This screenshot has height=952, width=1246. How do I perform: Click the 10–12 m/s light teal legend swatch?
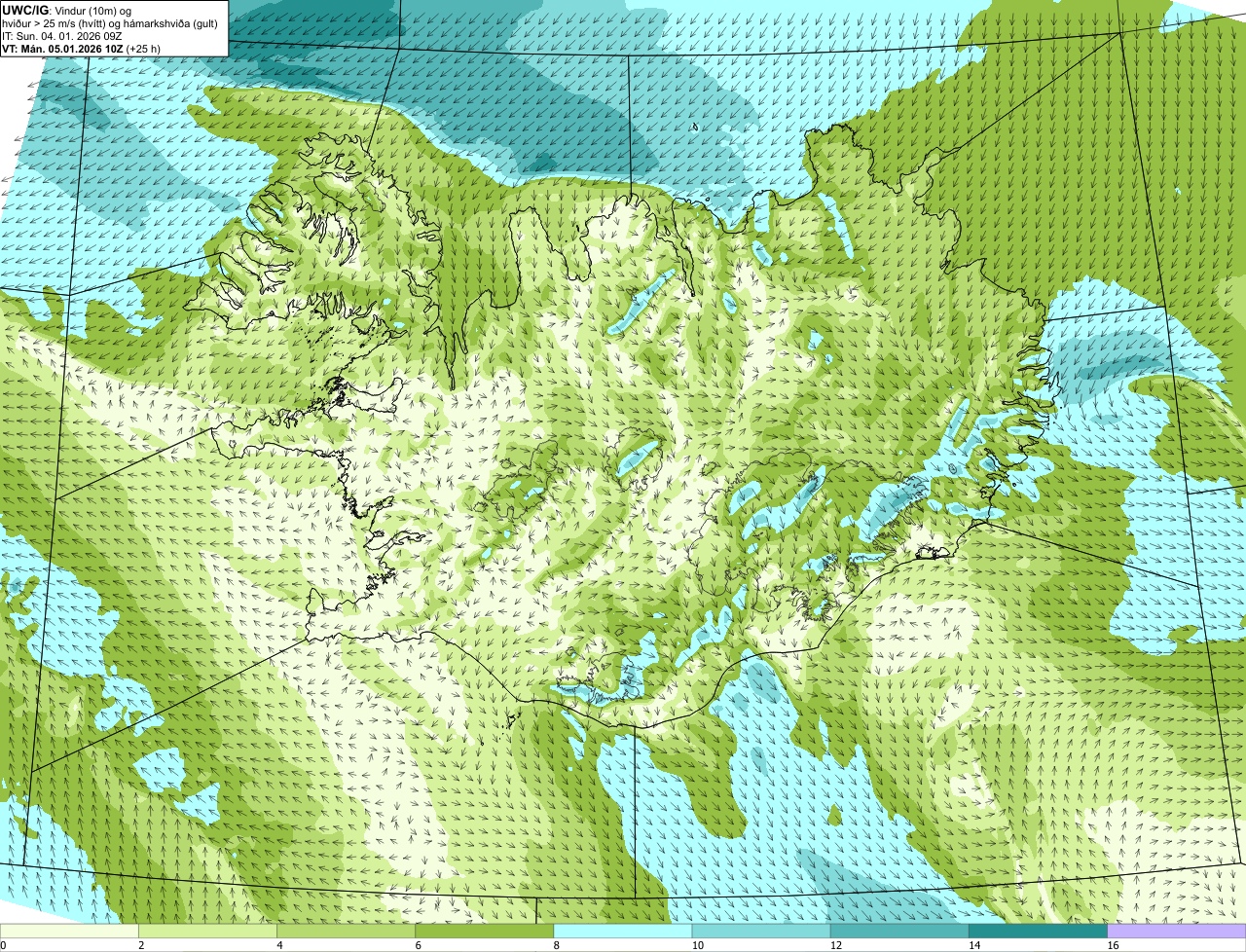tap(761, 932)
